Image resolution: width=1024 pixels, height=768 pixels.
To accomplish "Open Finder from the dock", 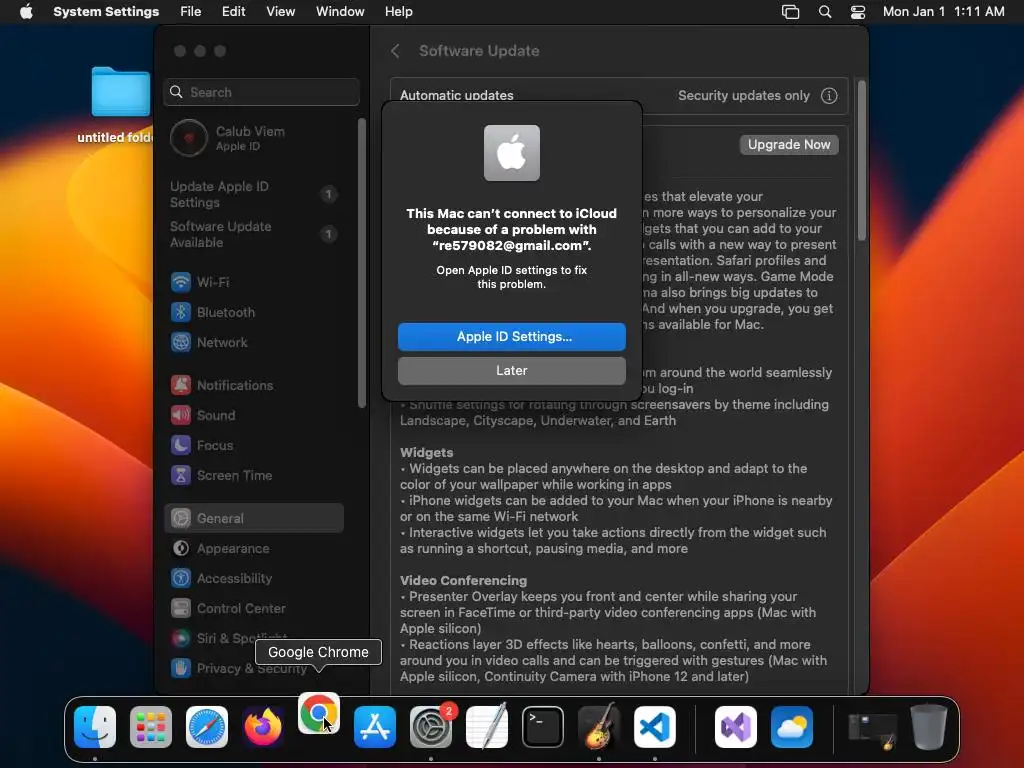I will pos(95,726).
